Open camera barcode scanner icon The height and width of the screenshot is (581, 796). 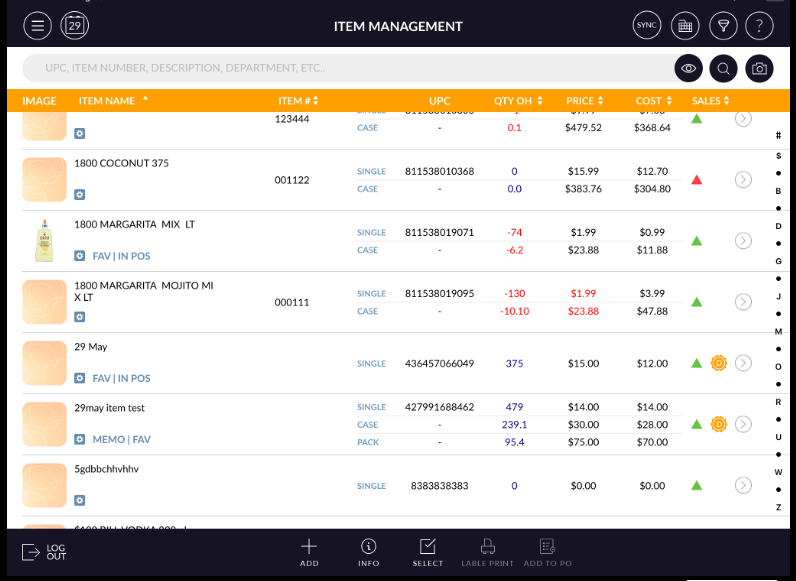759,68
